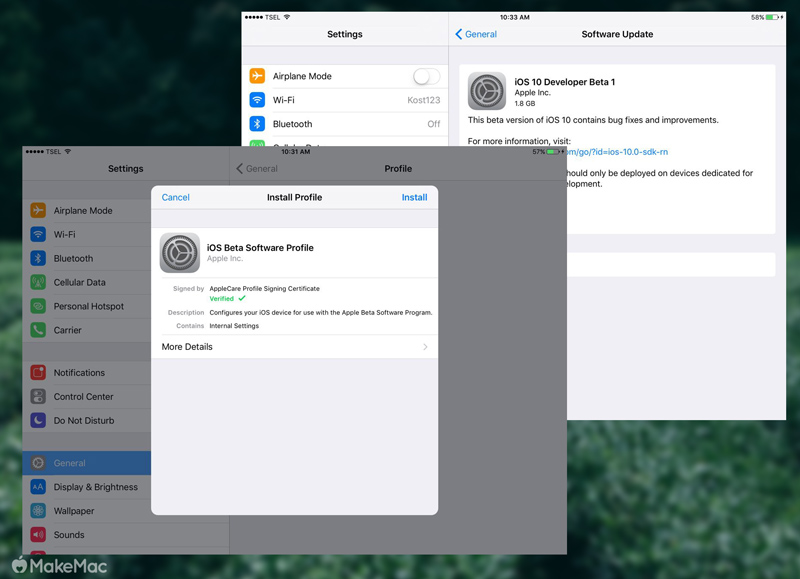Image resolution: width=800 pixels, height=579 pixels.
Task: Tap Bluetooth Off row in back window
Action: (345, 124)
